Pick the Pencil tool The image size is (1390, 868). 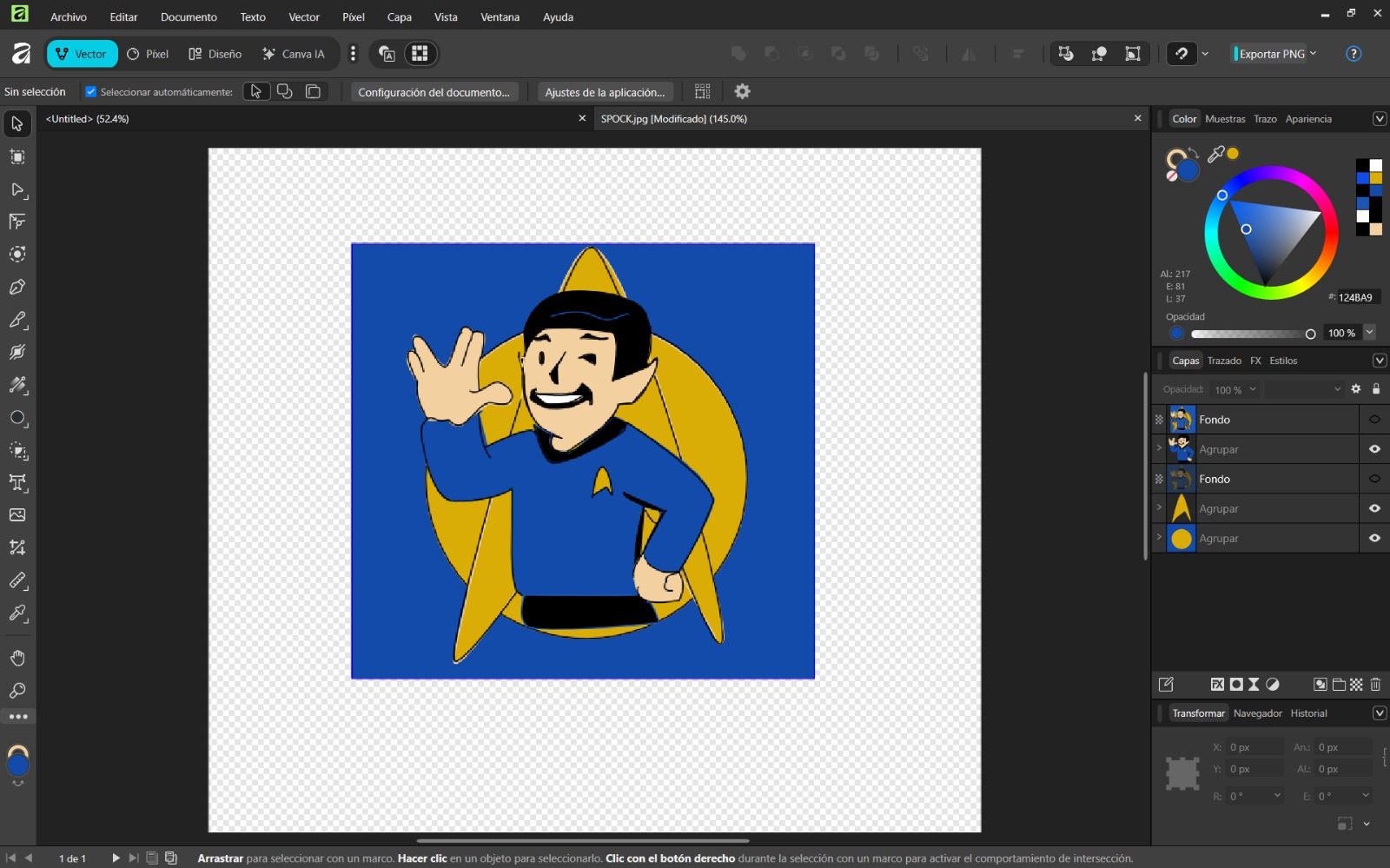(17, 320)
